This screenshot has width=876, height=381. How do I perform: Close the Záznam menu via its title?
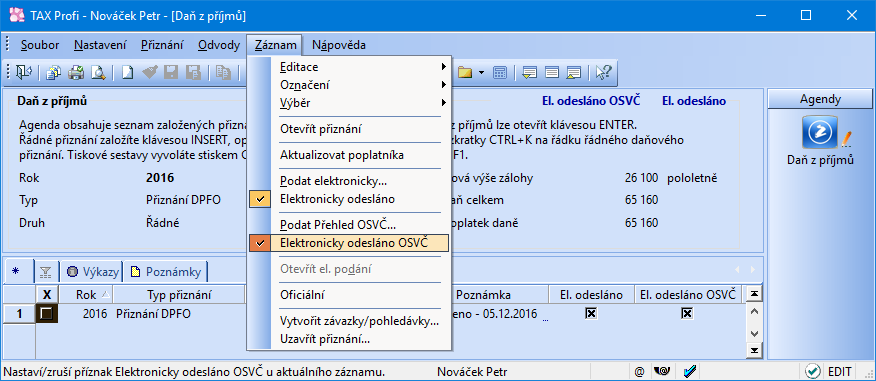275,45
